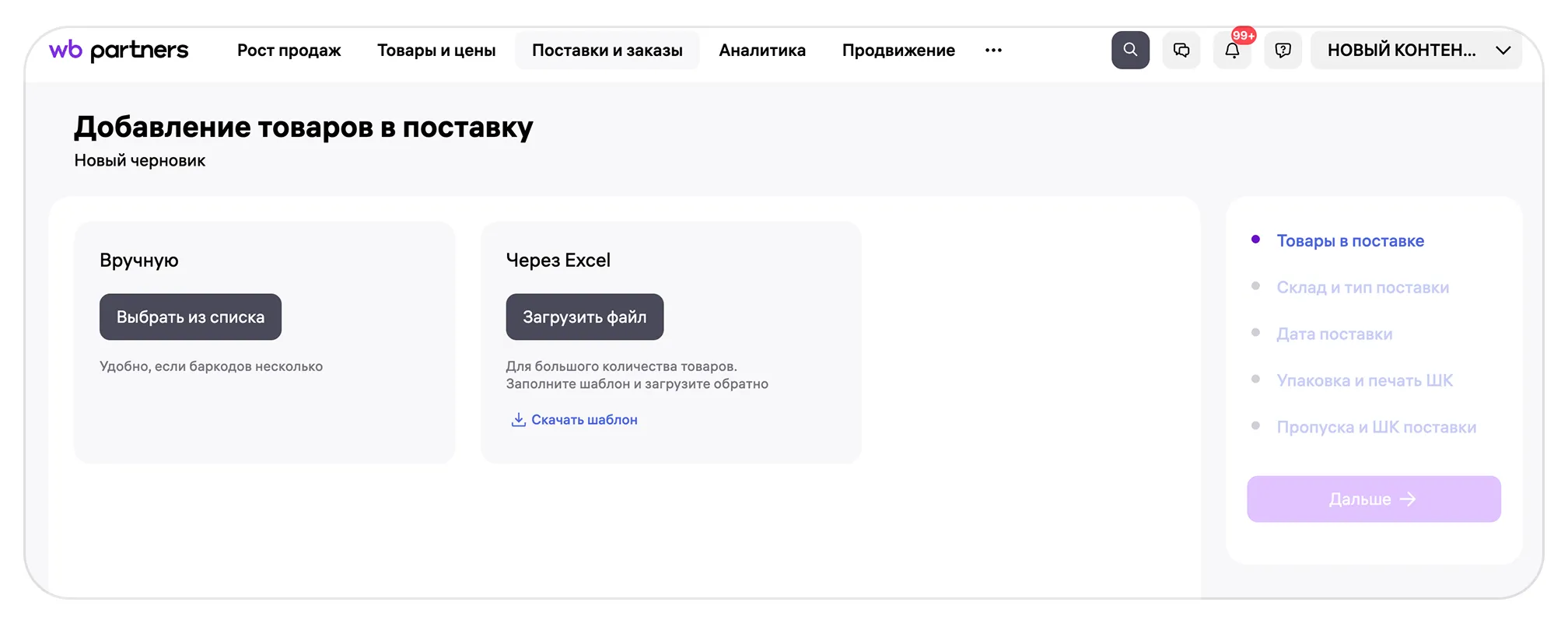Go to Склад и тип поставки step
The image size is (1568, 623).
[1363, 288]
